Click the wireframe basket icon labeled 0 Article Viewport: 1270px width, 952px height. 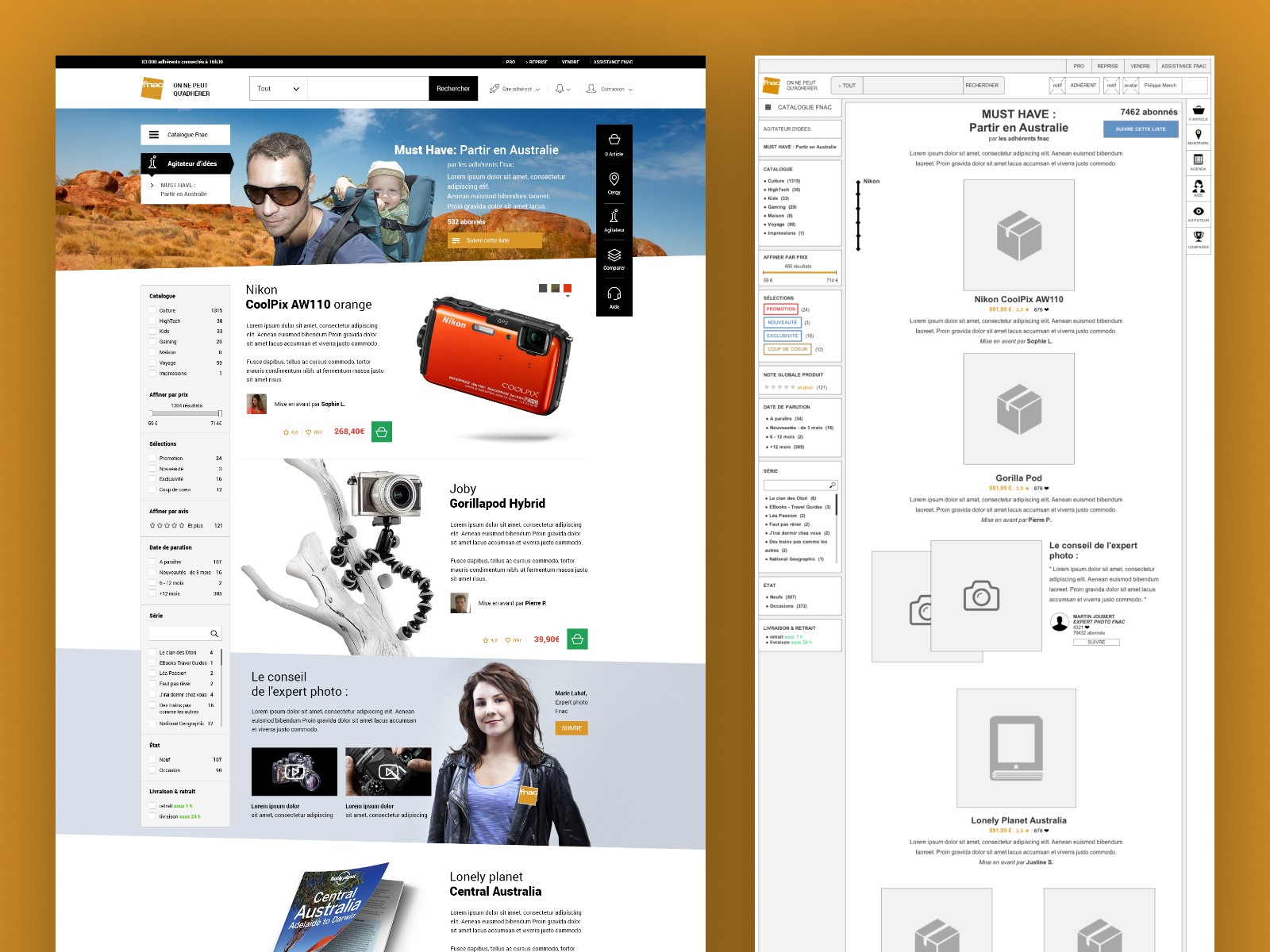[x=1199, y=110]
